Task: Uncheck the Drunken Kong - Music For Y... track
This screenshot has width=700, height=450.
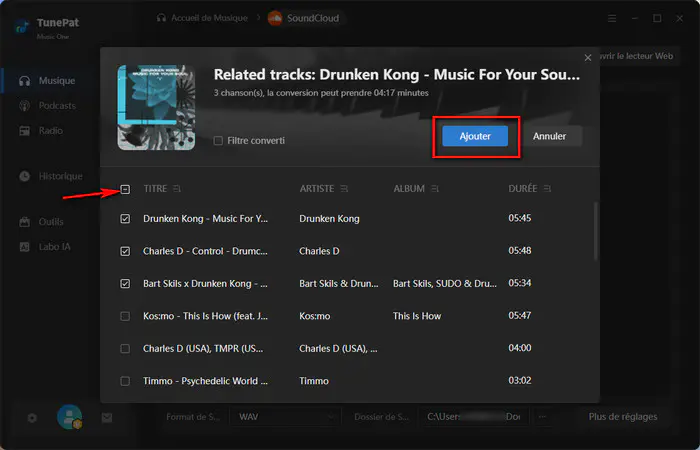Action: point(125,219)
